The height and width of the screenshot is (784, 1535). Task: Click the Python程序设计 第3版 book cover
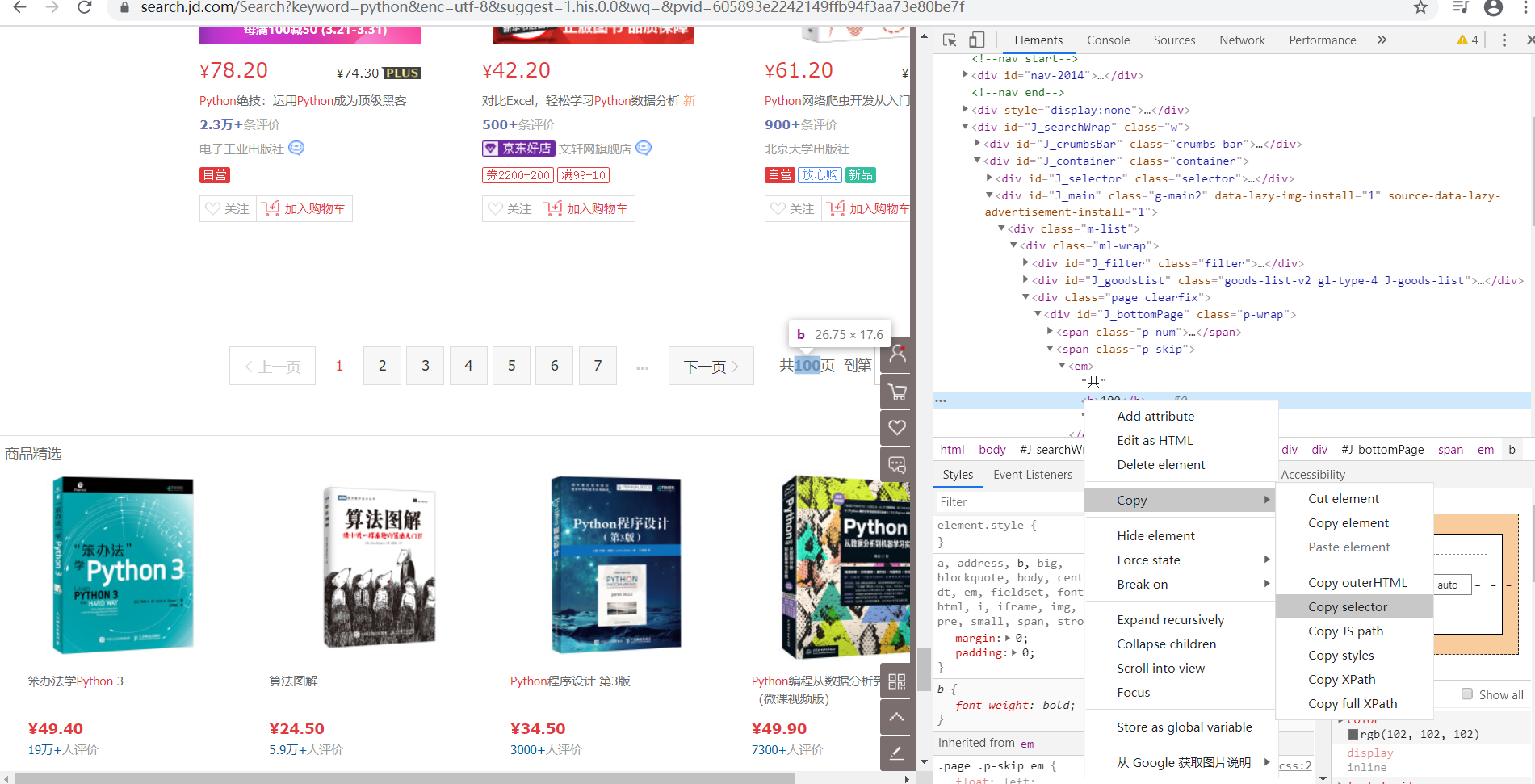[x=616, y=564]
